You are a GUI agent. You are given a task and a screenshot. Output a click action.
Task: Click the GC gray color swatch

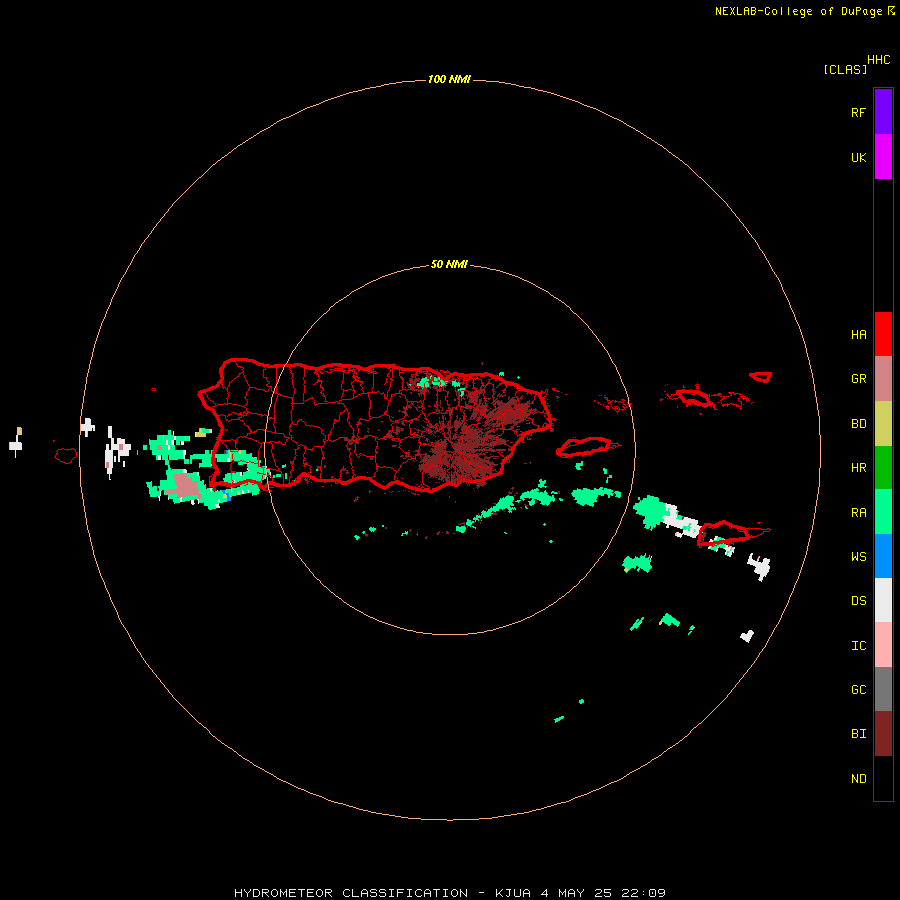pyautogui.click(x=883, y=689)
